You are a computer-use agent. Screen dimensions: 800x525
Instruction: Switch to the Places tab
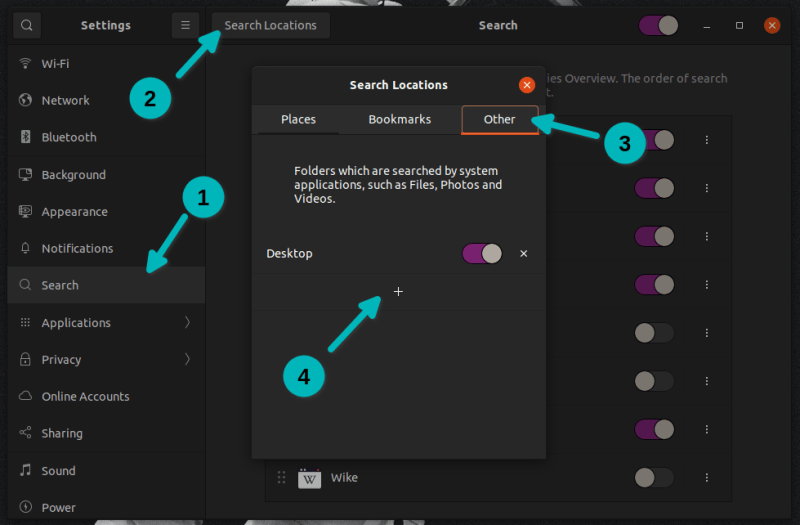tap(298, 119)
